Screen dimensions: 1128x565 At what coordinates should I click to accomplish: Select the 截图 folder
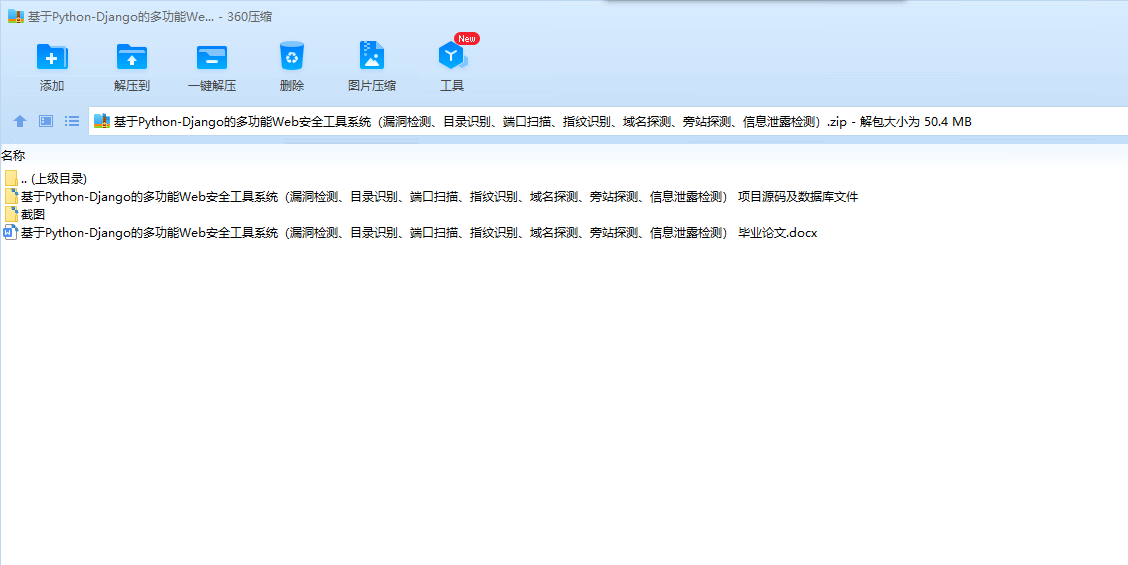[25, 214]
